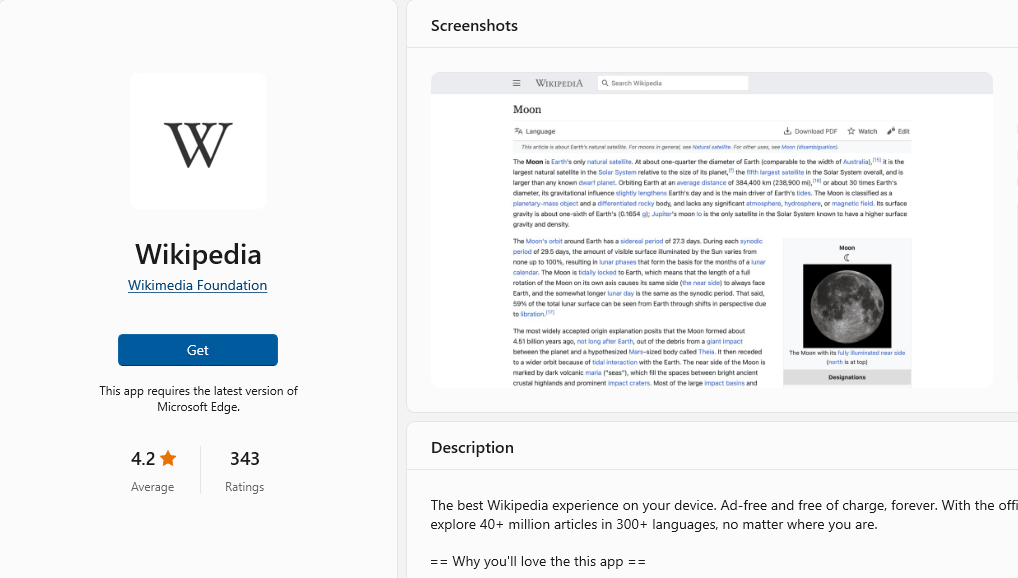
Task: Click the Wikipedia wordmark in the screenshot
Action: [x=557, y=83]
